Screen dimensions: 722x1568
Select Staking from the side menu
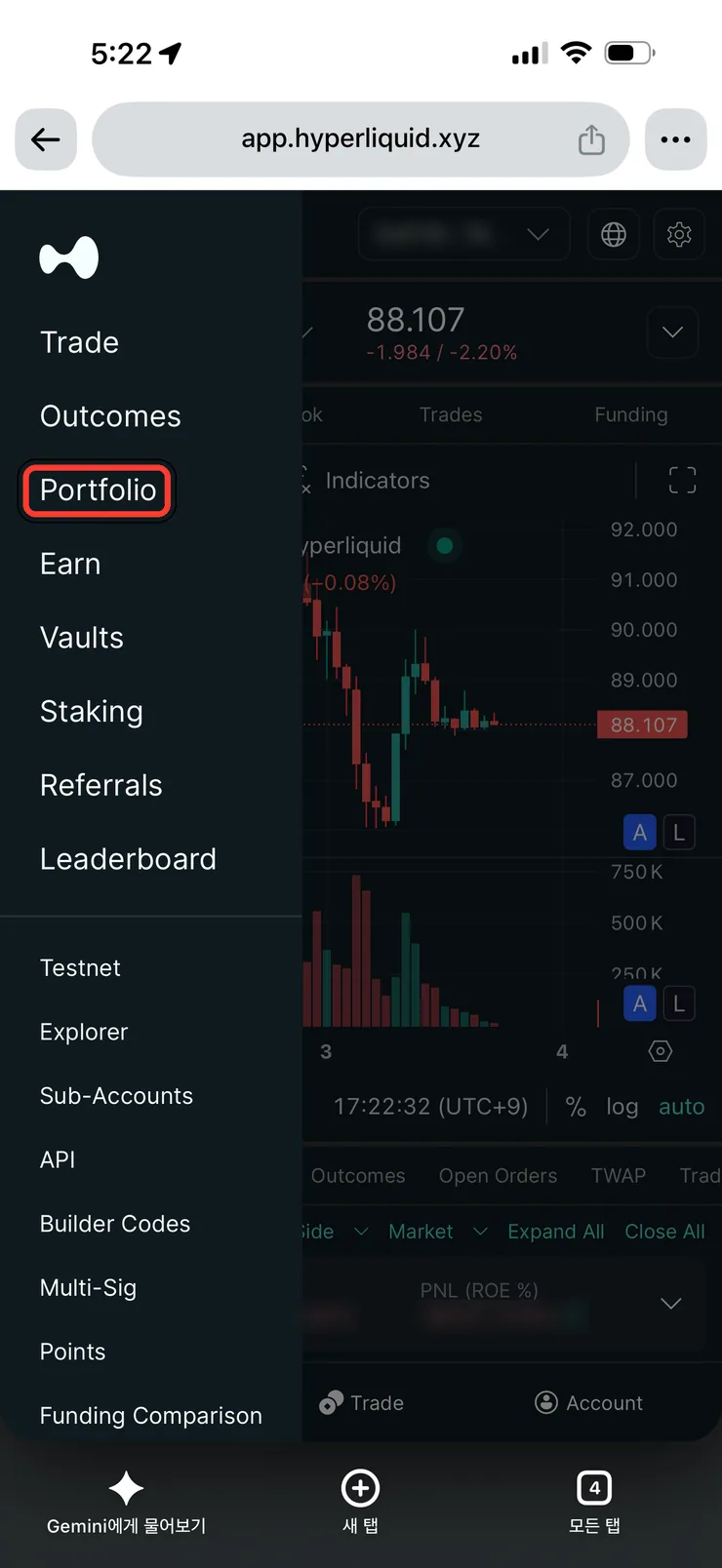click(92, 712)
